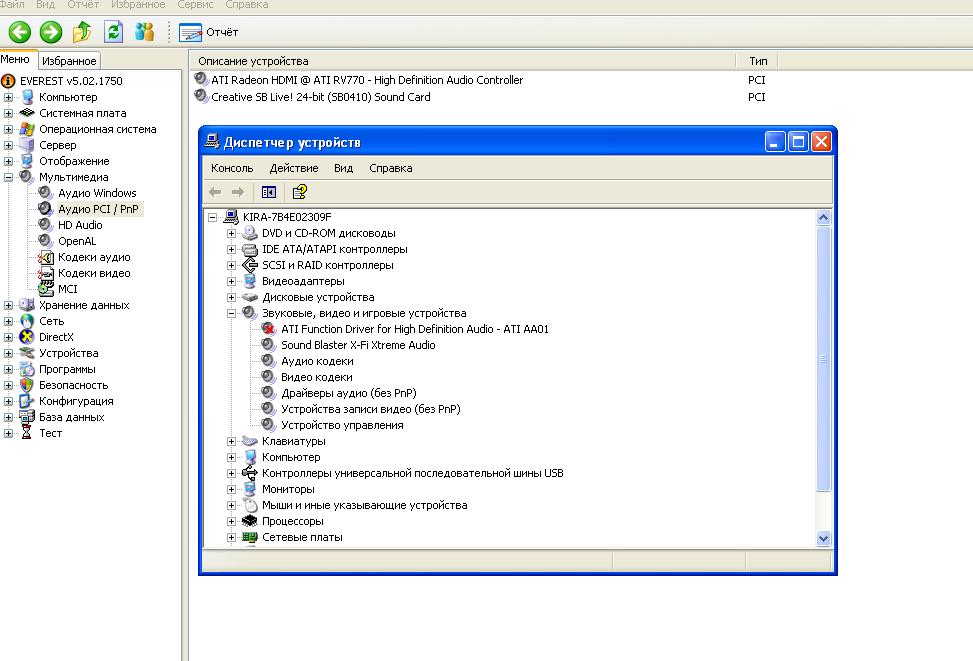Image resolution: width=973 pixels, height=661 pixels.
Task: Collapse Звуковые, видео и игровые устройства
Action: [231, 313]
